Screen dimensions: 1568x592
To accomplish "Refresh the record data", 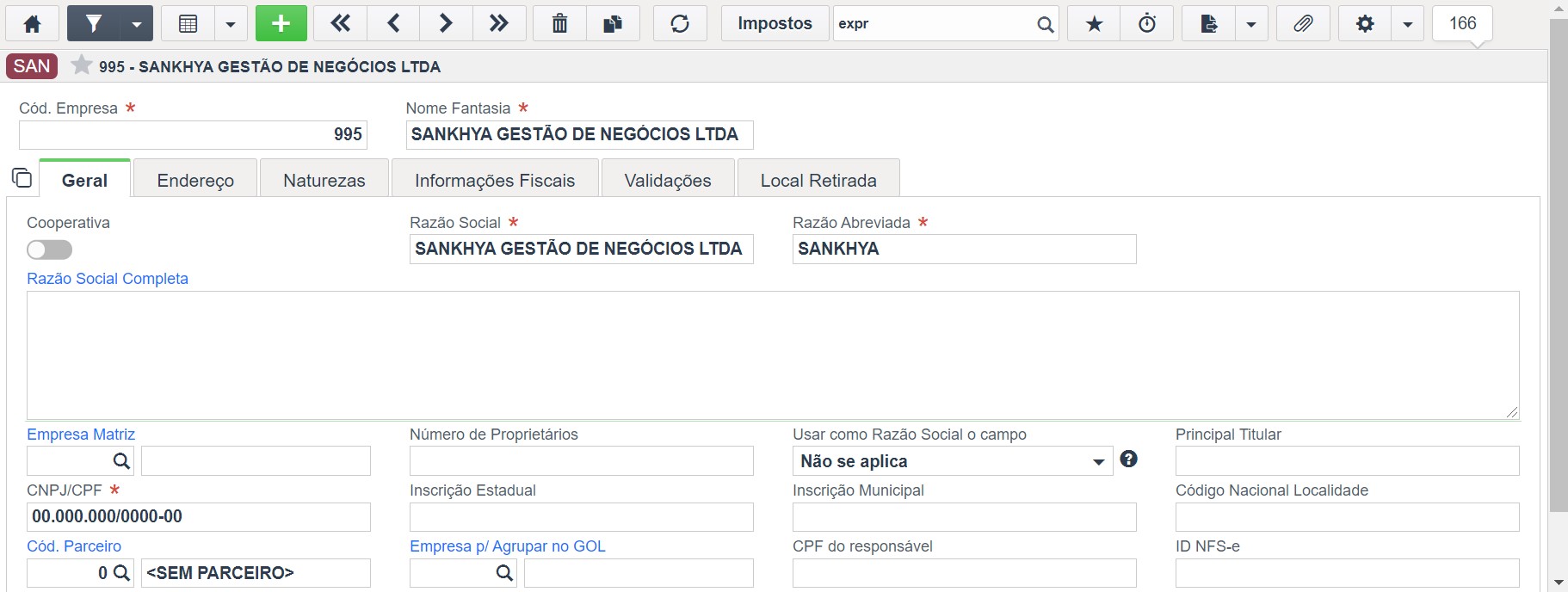I will (x=680, y=24).
